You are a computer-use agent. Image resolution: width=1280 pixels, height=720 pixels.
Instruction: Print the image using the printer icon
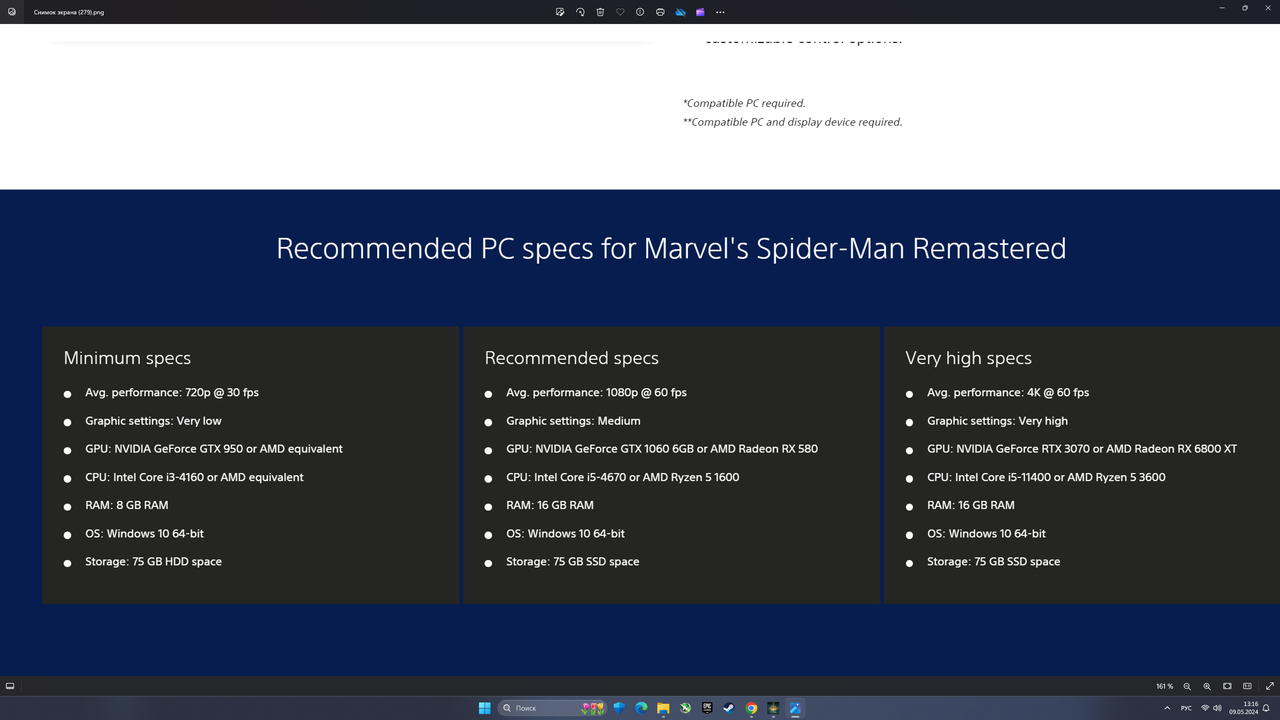pos(660,12)
